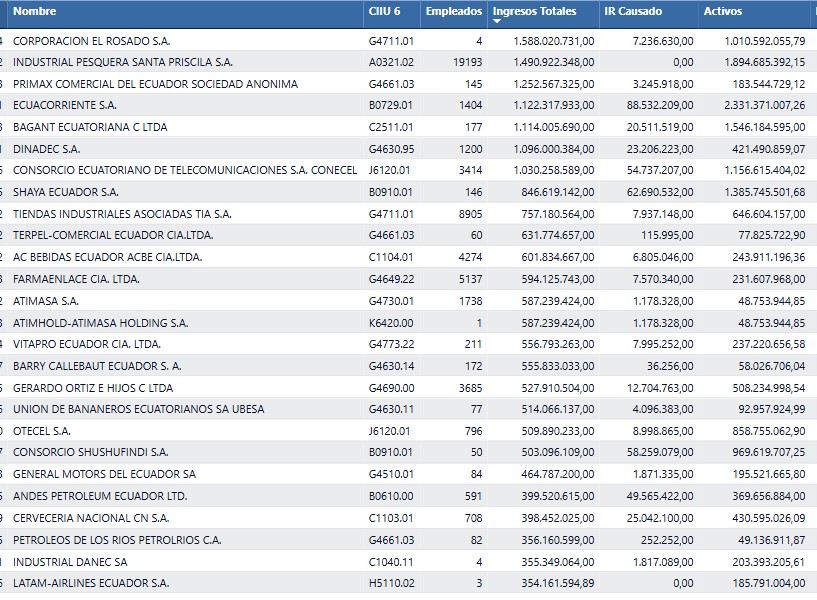Select UNION DE BANANEROS ECUATORIANOS SA UBESA

tap(139, 409)
